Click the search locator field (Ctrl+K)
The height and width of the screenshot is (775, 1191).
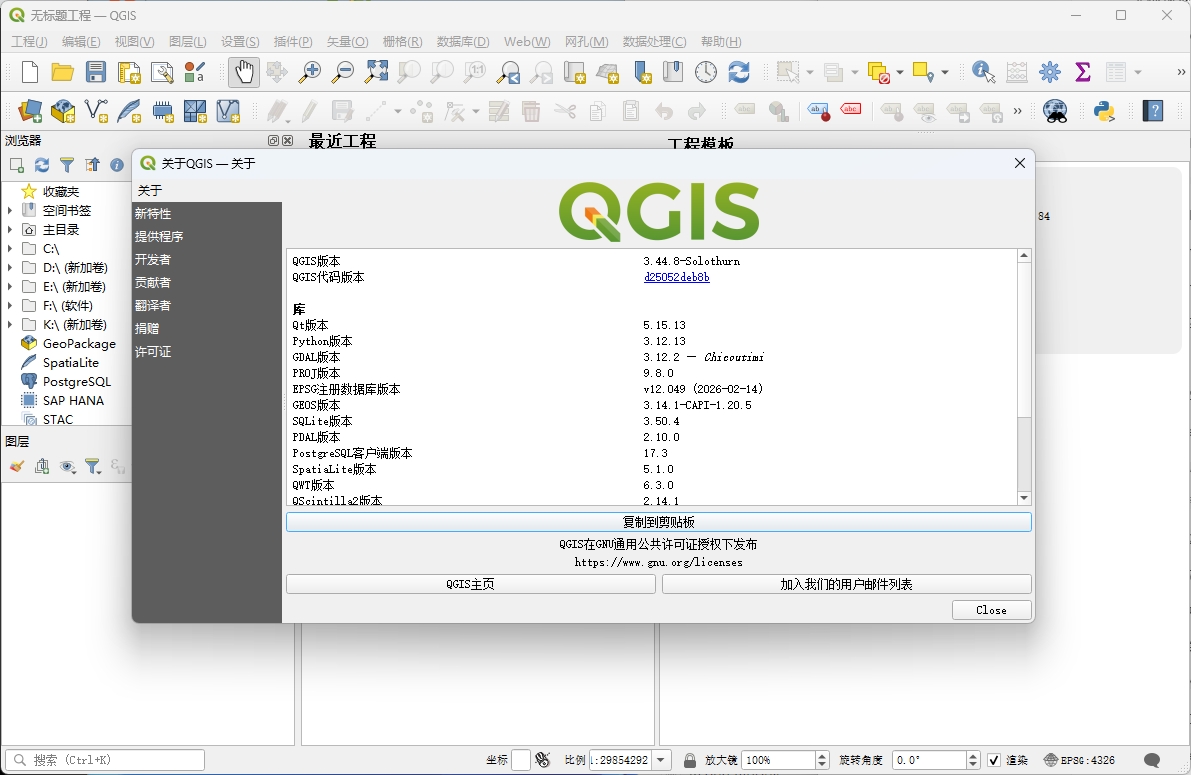coord(105,760)
